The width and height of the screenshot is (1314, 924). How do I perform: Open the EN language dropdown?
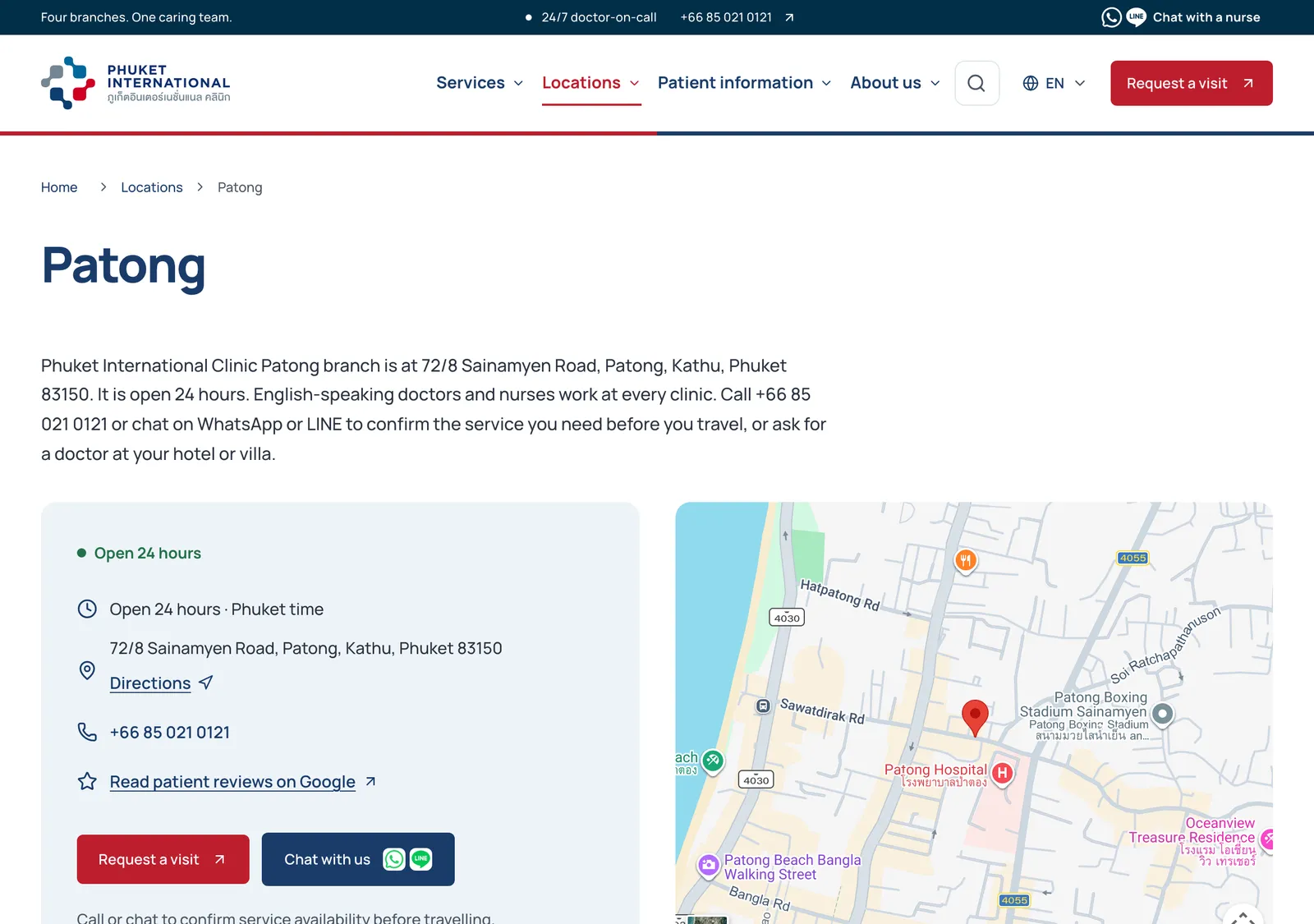point(1054,83)
